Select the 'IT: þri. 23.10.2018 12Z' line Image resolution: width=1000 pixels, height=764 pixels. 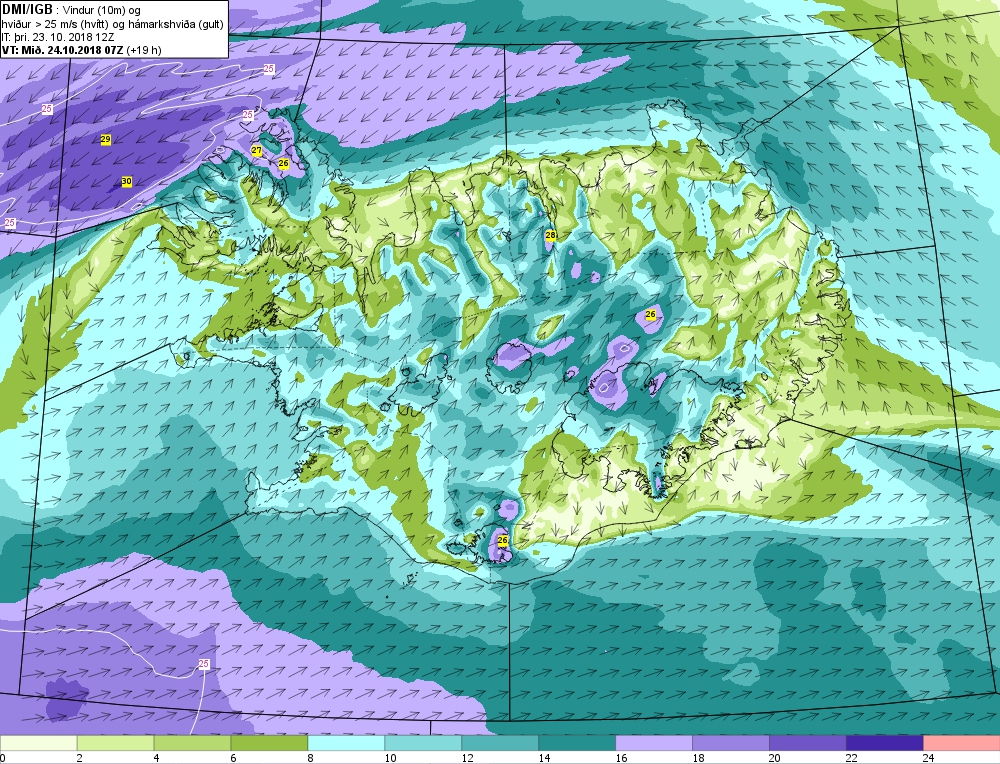pyautogui.click(x=58, y=37)
